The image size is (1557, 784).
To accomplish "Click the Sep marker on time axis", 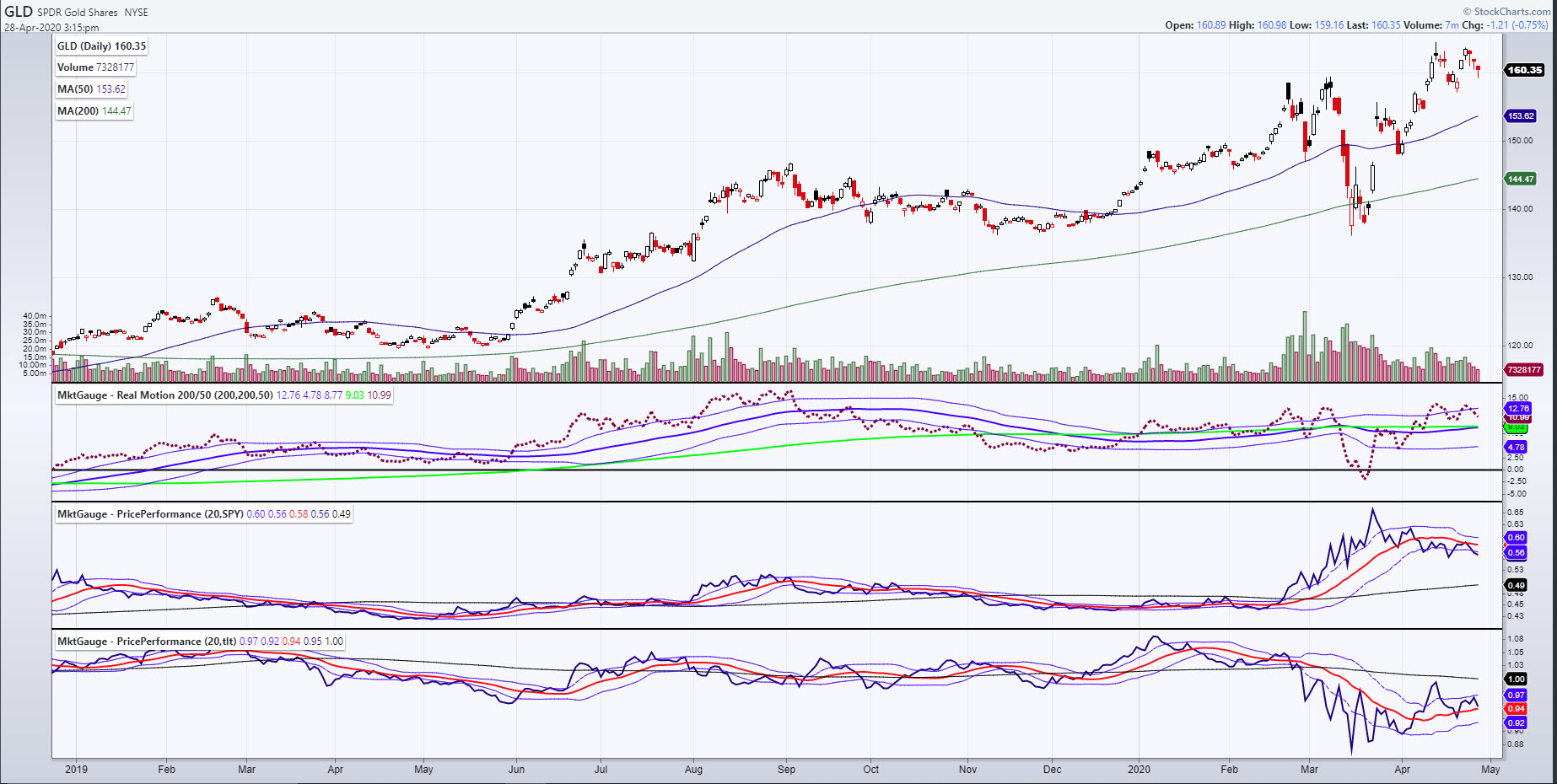I will (x=786, y=769).
